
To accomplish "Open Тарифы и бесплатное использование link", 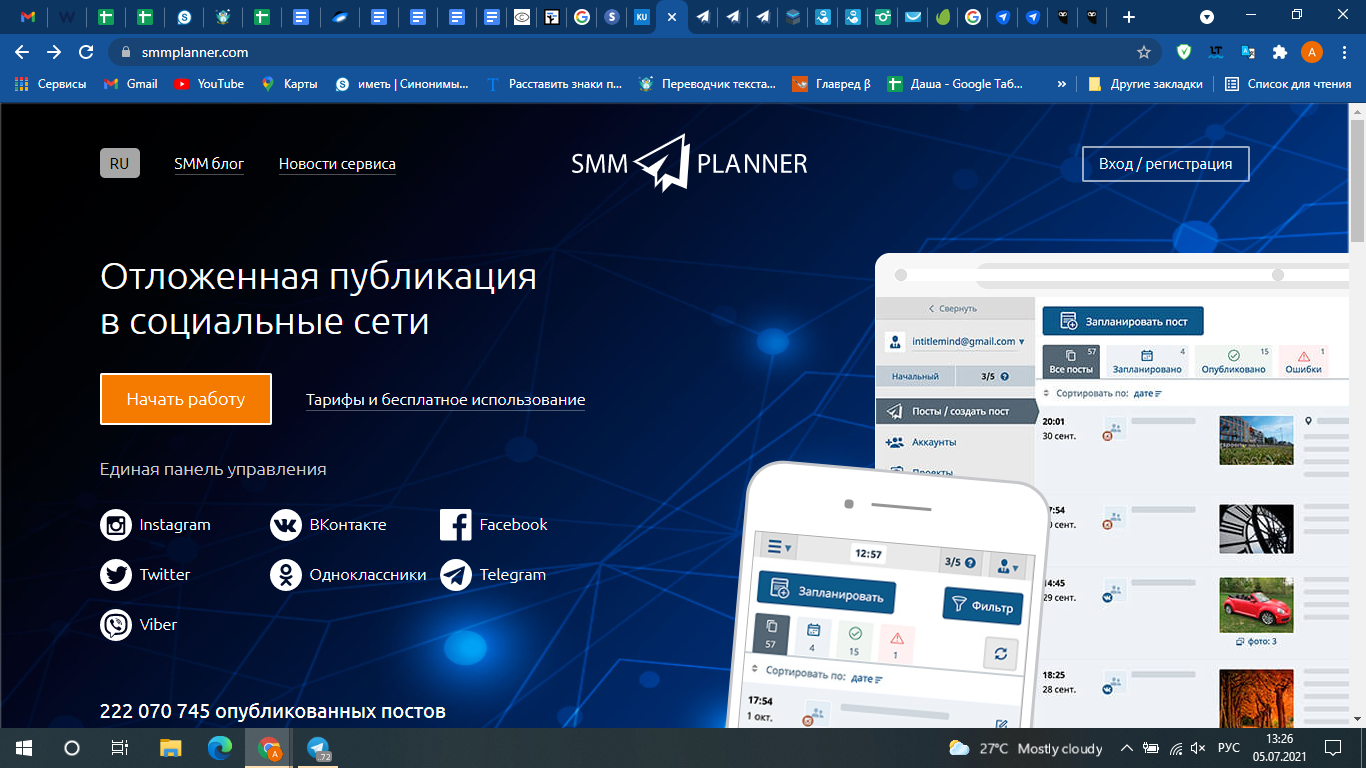I will [445, 400].
